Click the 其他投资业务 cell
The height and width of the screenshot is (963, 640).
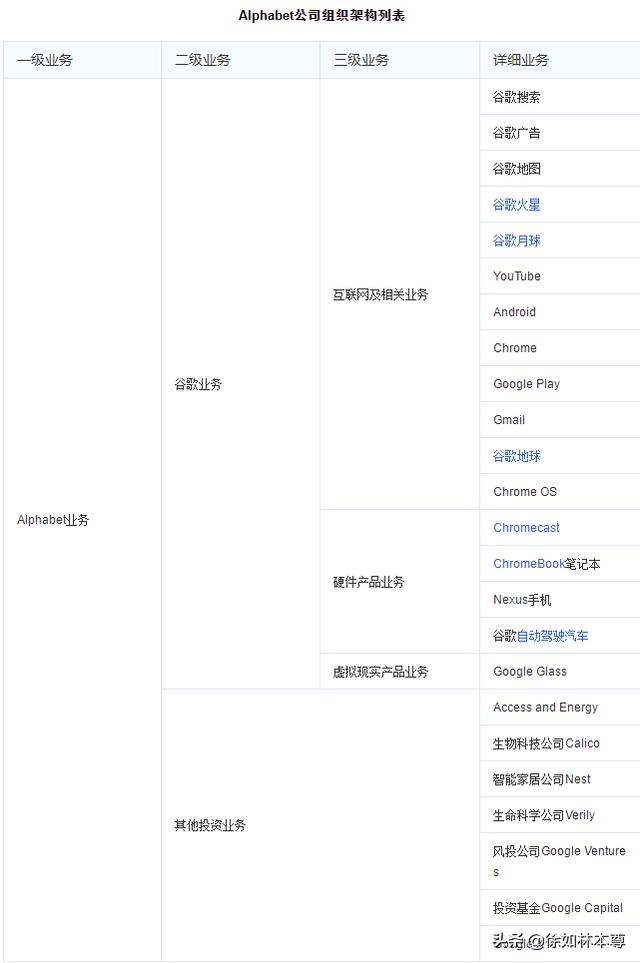point(320,825)
